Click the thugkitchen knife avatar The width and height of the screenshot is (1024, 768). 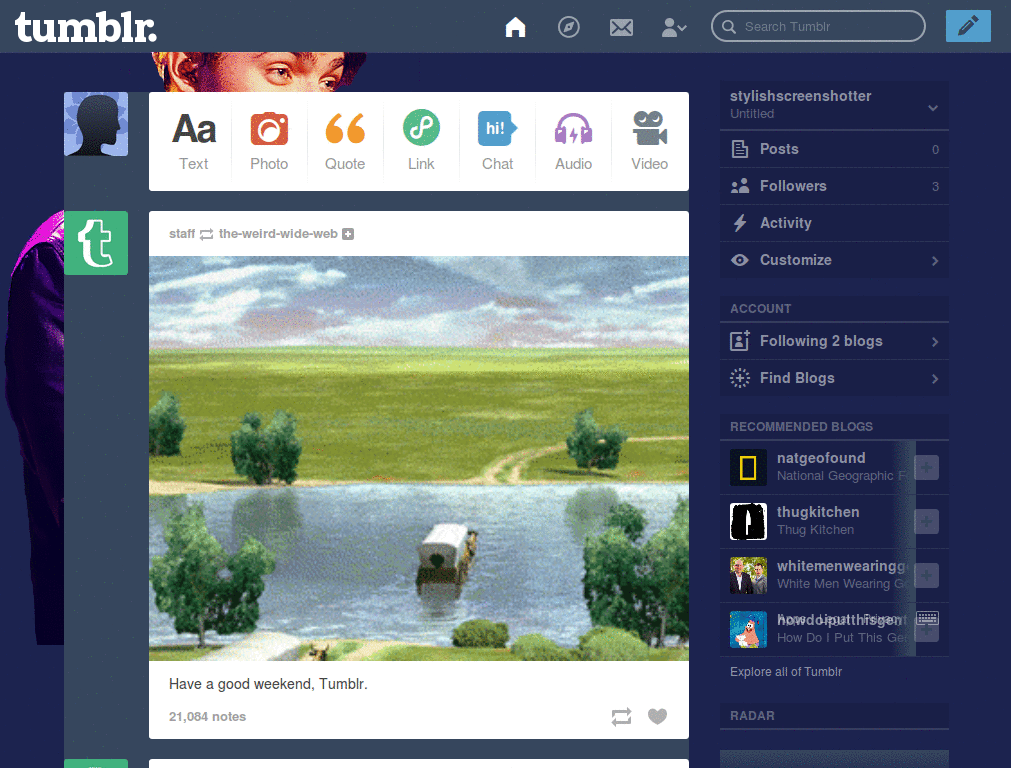(748, 521)
